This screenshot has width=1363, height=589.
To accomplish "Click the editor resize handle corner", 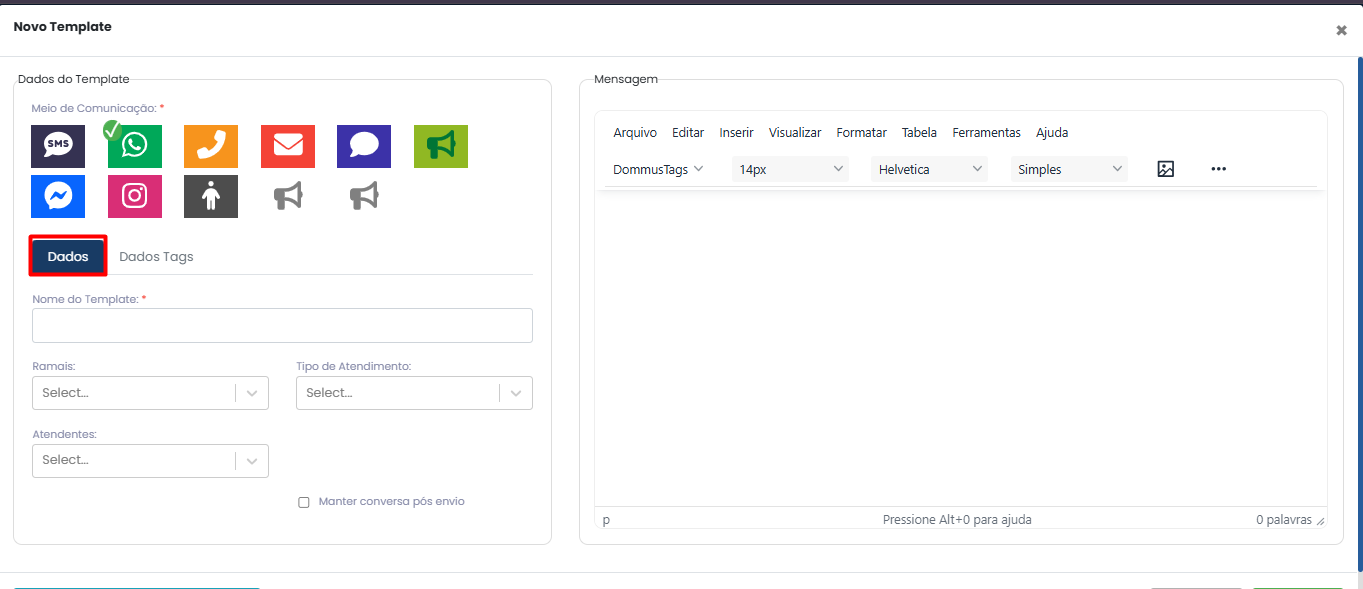I will [x=1320, y=521].
